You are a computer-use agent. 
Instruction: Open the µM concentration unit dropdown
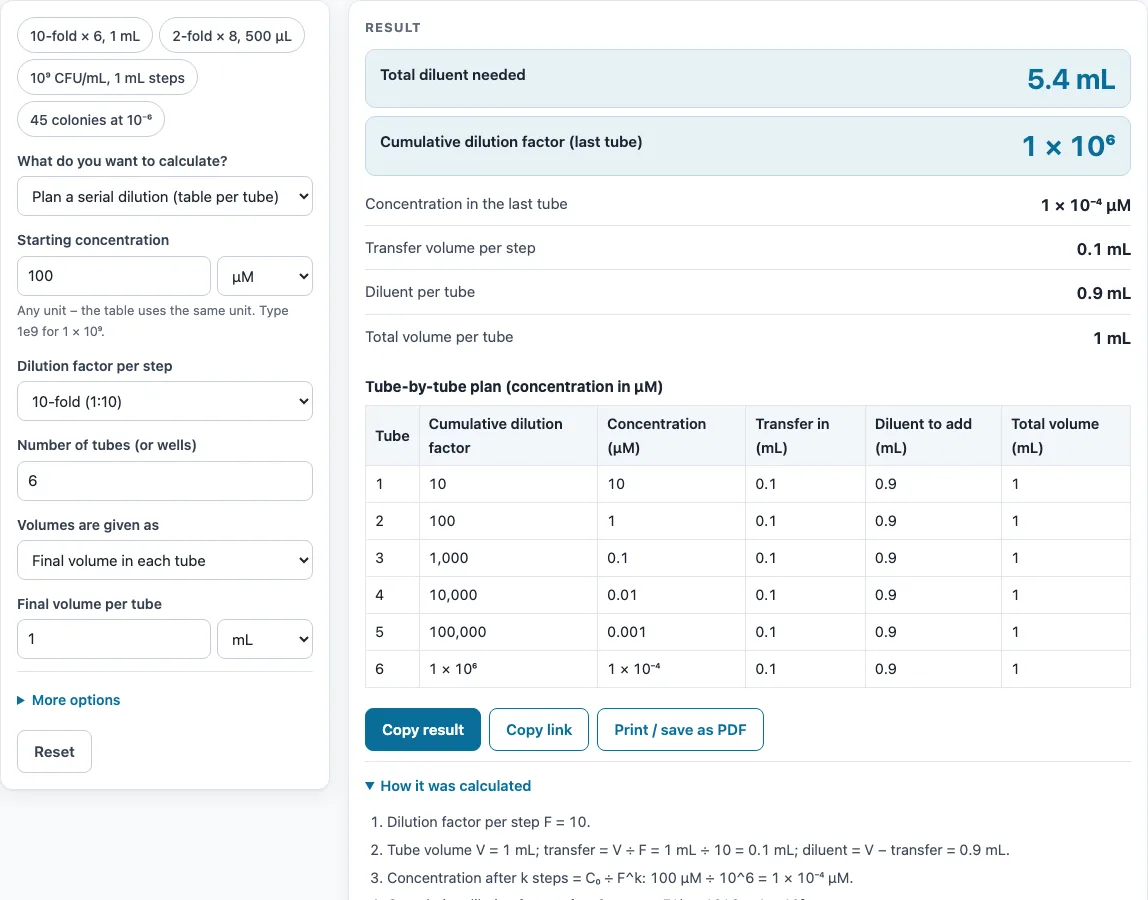coord(265,276)
